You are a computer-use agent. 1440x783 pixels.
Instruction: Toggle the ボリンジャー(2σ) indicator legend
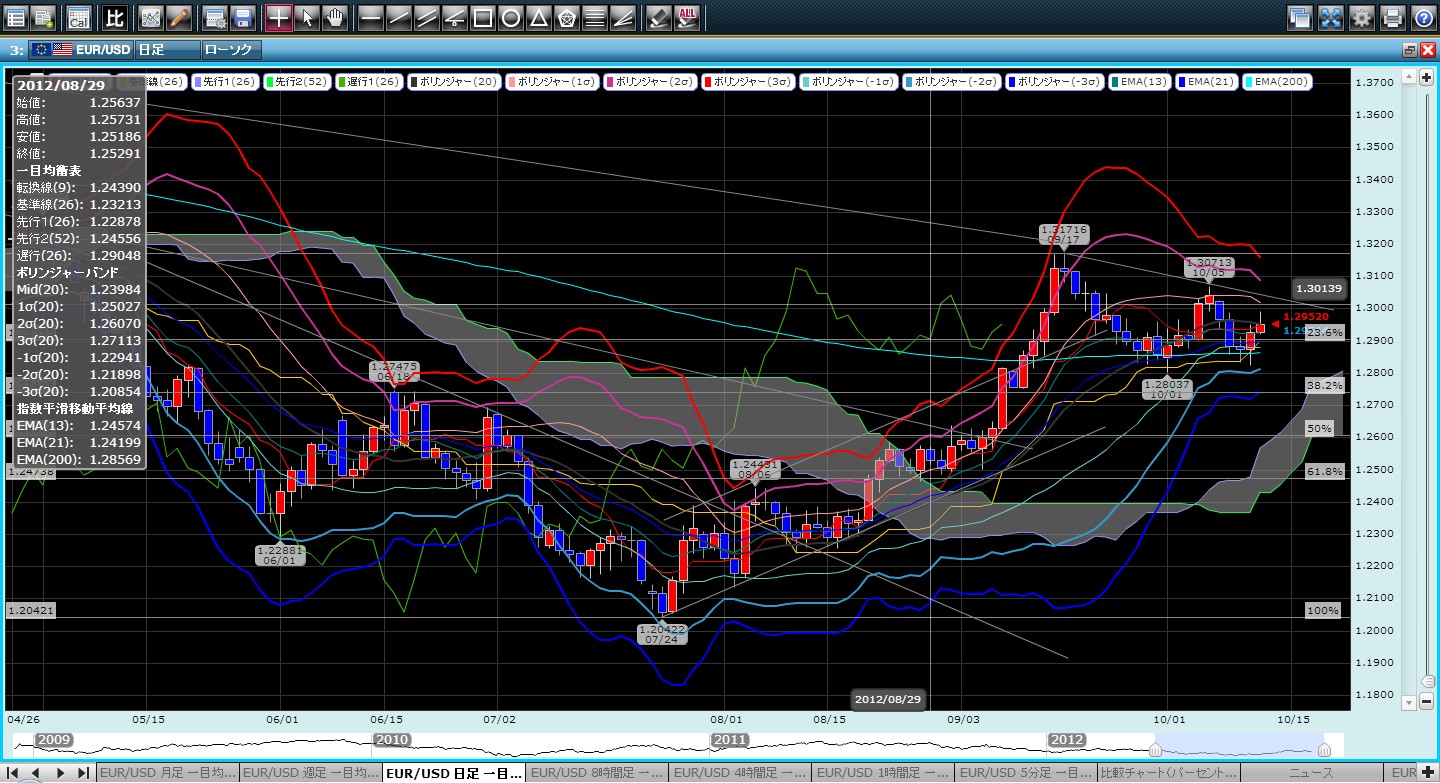tap(650, 81)
